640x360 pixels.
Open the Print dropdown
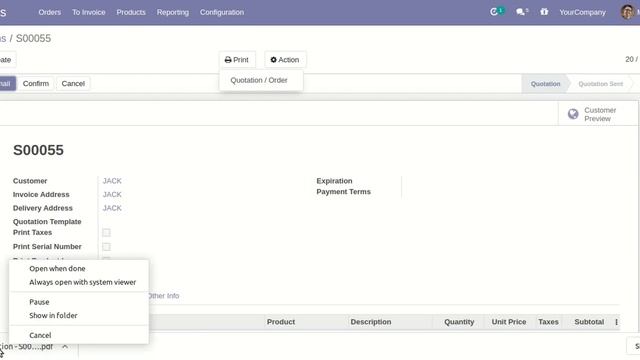[237, 60]
